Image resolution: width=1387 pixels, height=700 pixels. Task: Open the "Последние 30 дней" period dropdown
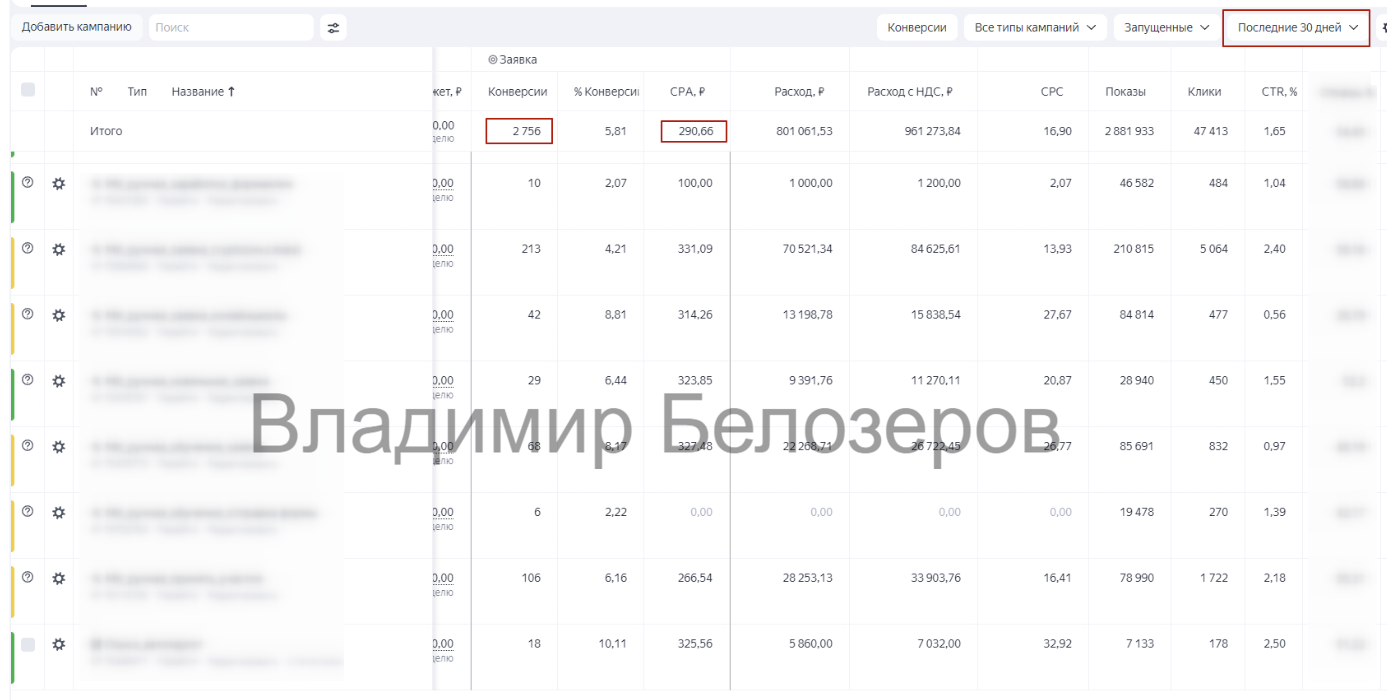click(x=1296, y=28)
